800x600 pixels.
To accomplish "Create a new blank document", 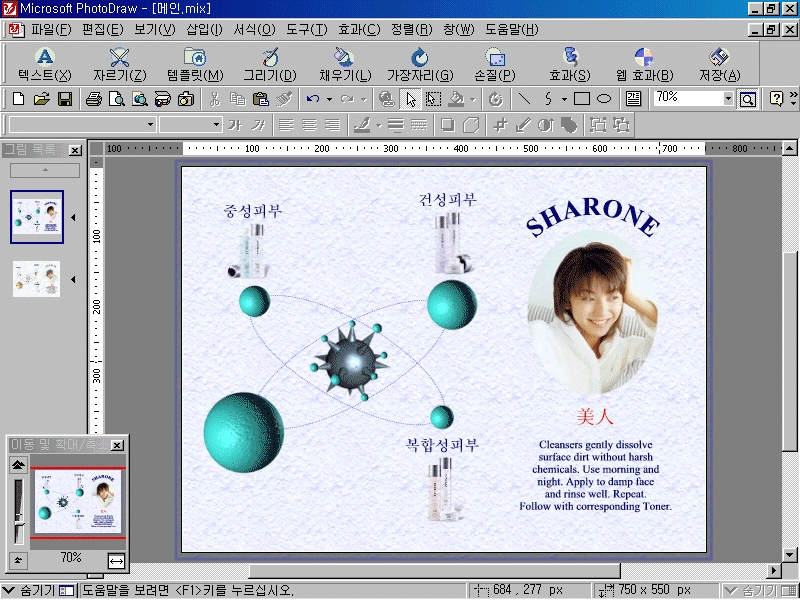I will [18, 99].
